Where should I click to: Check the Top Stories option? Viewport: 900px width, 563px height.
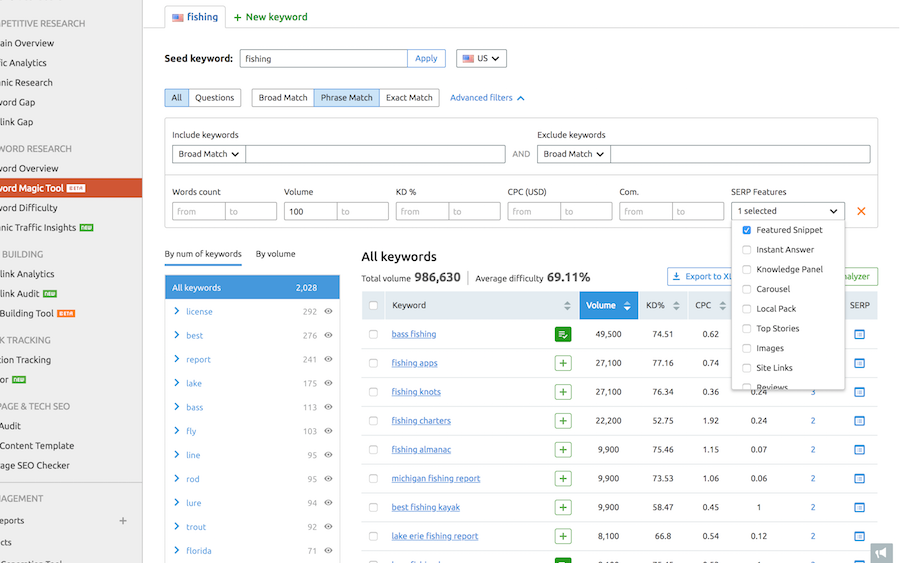[747, 328]
